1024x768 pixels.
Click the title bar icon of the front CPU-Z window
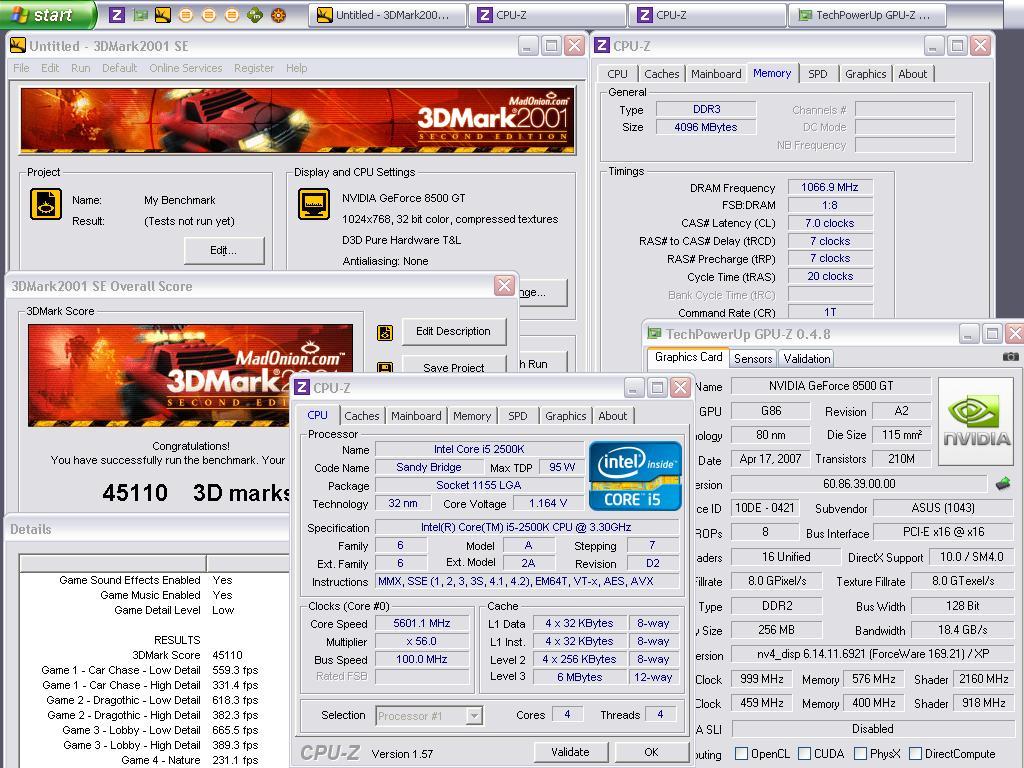click(301, 388)
